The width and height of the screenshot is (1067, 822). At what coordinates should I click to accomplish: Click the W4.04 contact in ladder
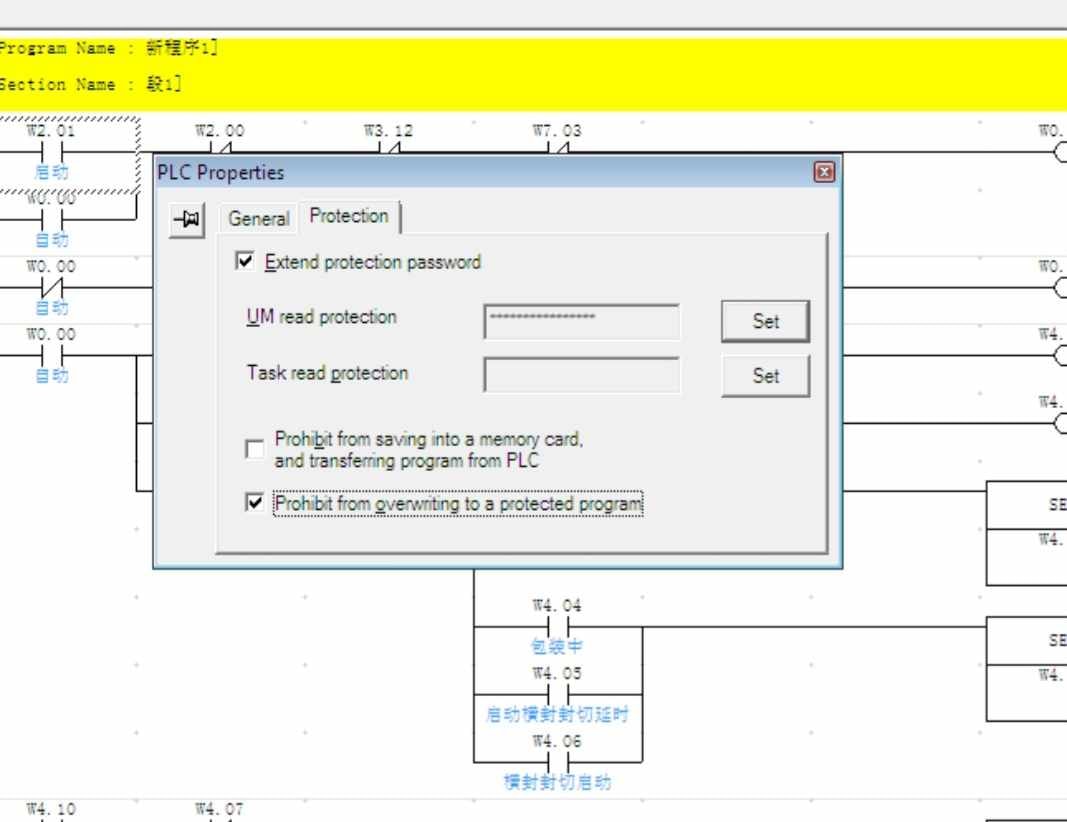point(557,626)
